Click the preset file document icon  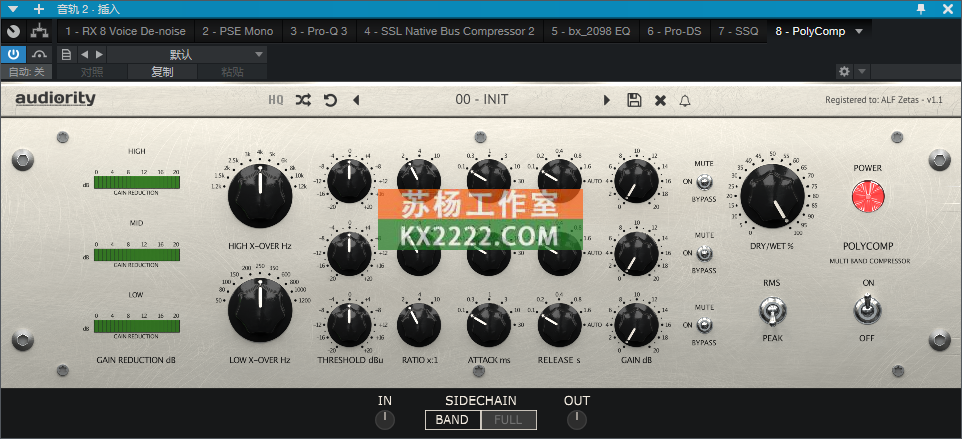[67, 55]
